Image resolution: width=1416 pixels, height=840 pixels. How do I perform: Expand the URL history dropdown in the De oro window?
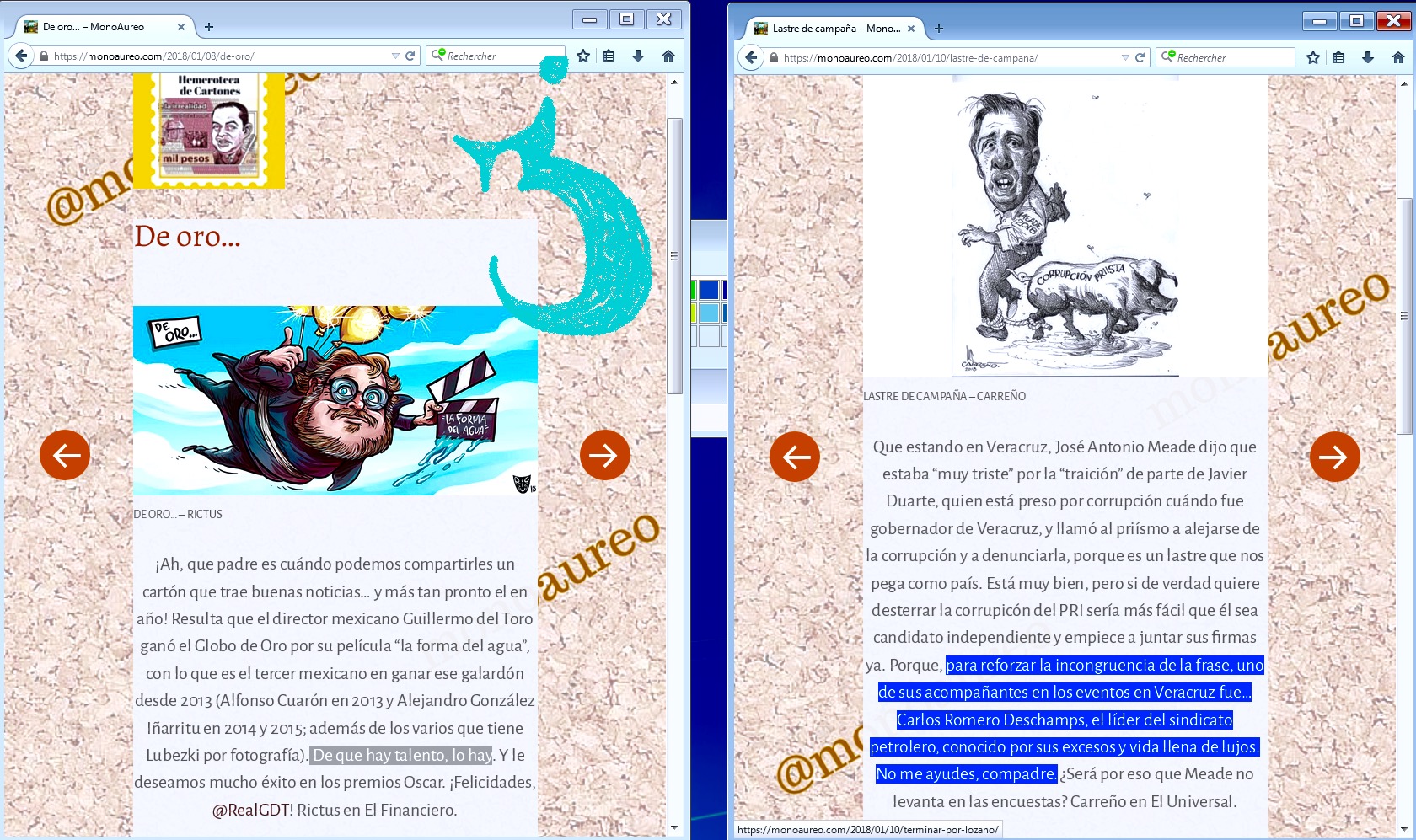(x=395, y=56)
